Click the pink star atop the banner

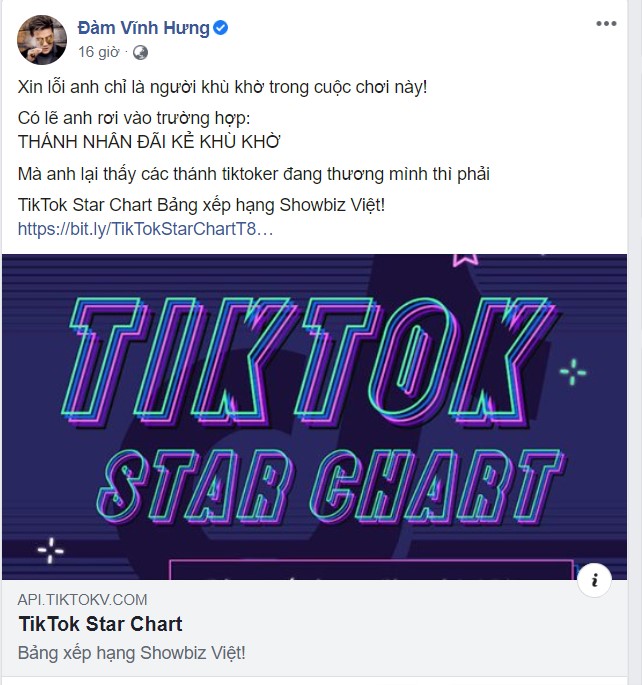[465, 259]
